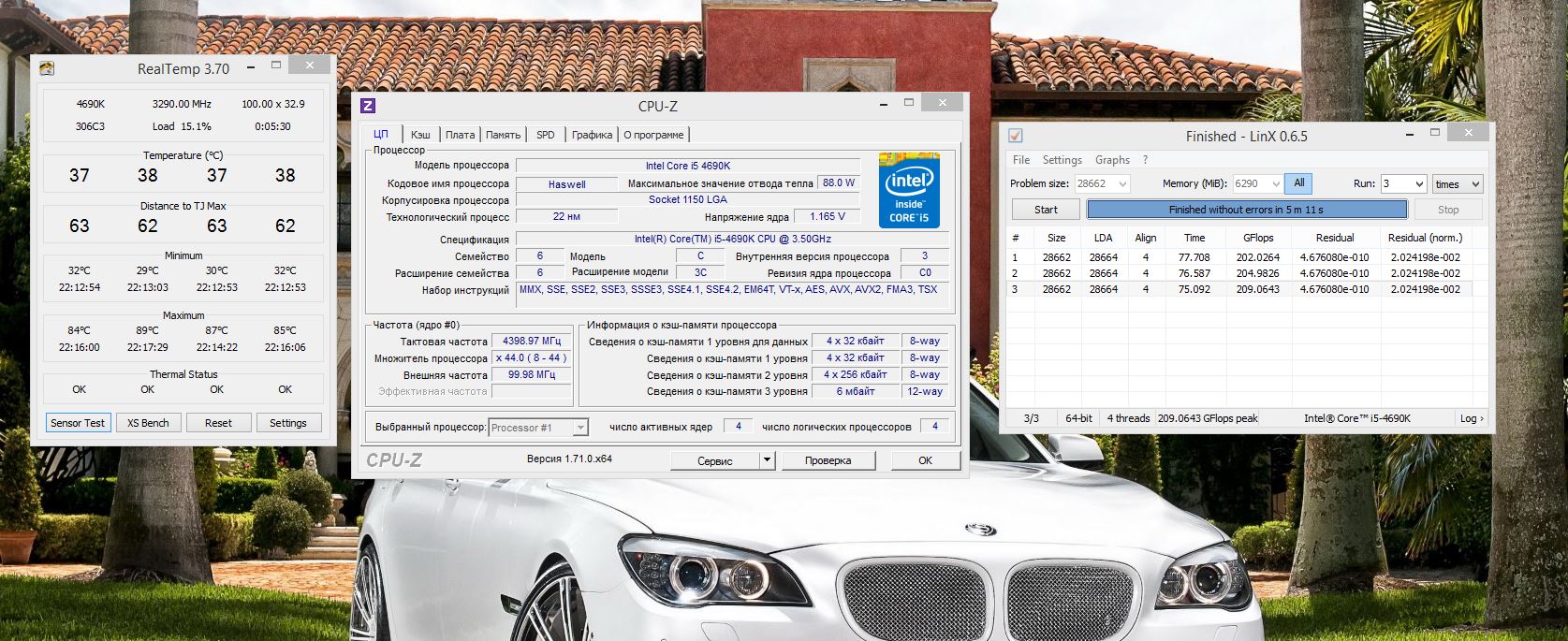Click the 0:05:30 uptime value in RealTemp
Viewport: 1568px width, 641px height.
[272, 126]
